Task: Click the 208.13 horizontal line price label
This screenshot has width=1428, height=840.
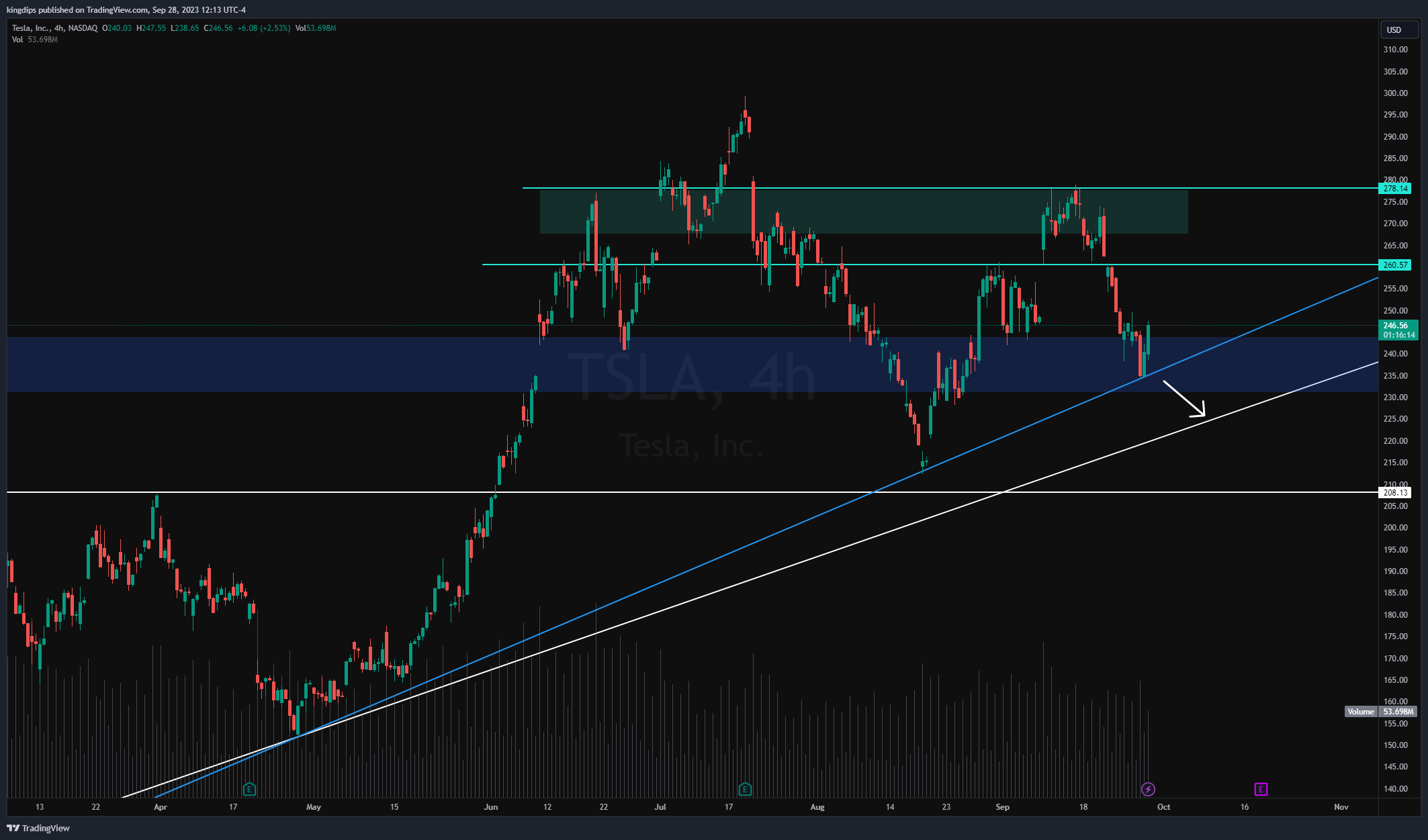Action: [1395, 493]
